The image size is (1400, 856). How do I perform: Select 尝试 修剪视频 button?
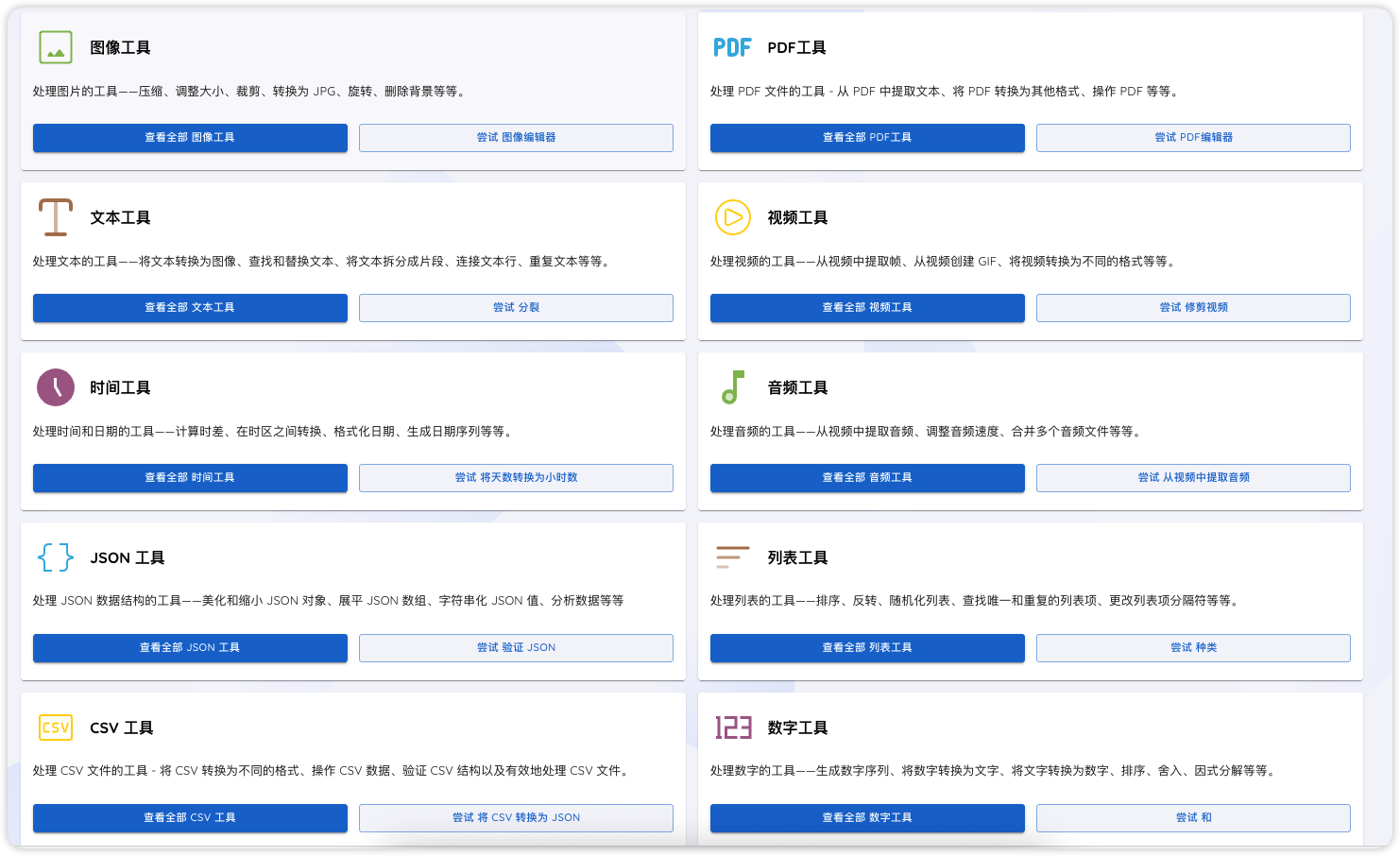point(1193,308)
